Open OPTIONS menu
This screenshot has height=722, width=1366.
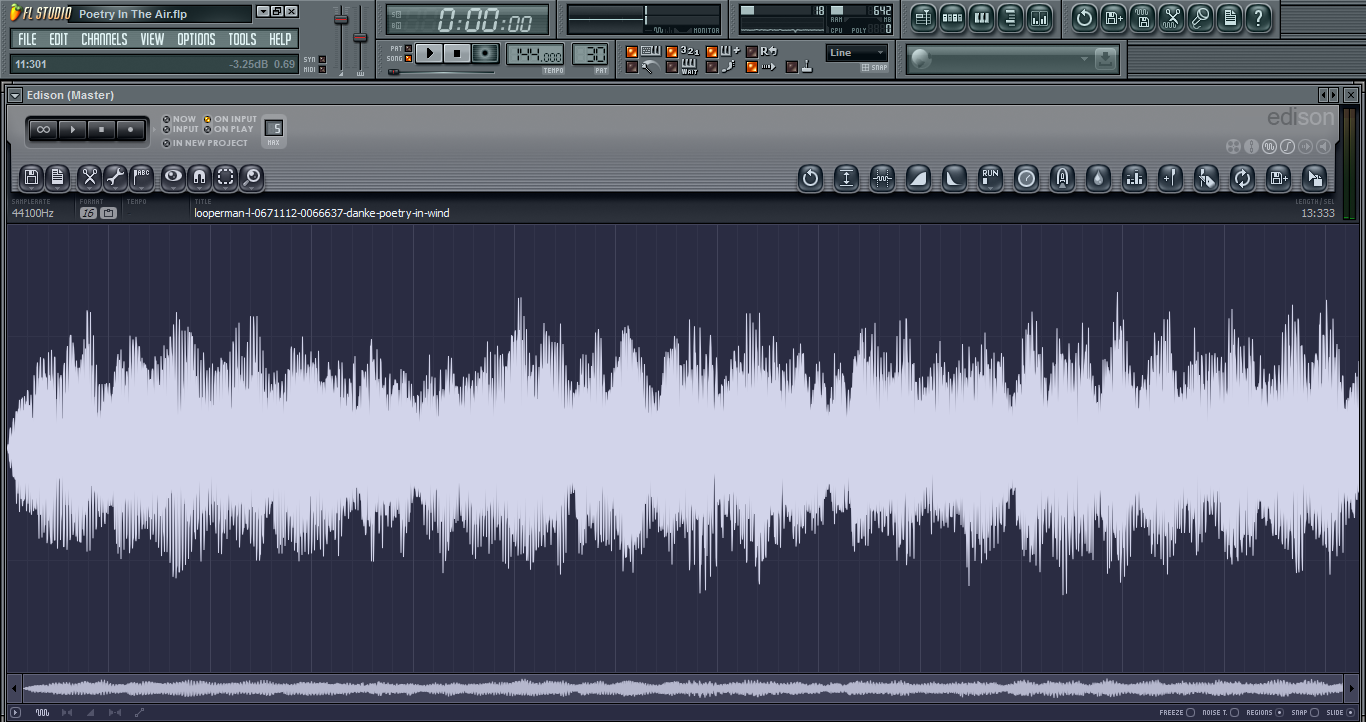196,40
